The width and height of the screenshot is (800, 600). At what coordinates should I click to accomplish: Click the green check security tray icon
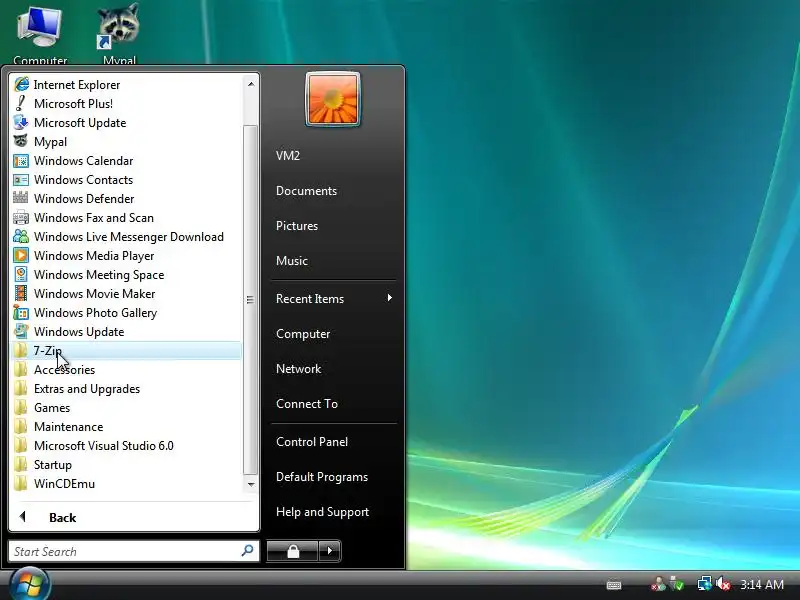(677, 584)
